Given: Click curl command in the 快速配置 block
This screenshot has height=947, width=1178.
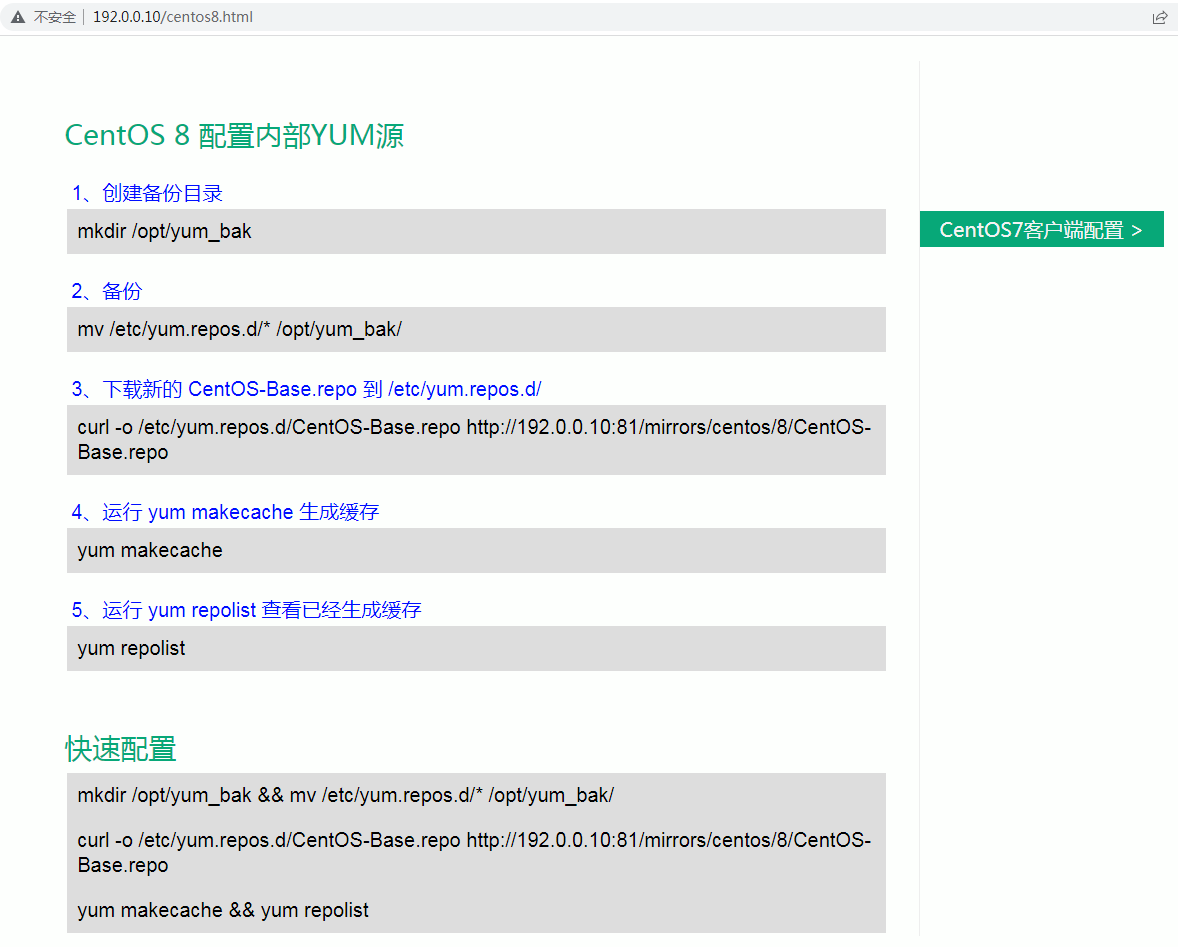Looking at the screenshot, I should coord(474,852).
